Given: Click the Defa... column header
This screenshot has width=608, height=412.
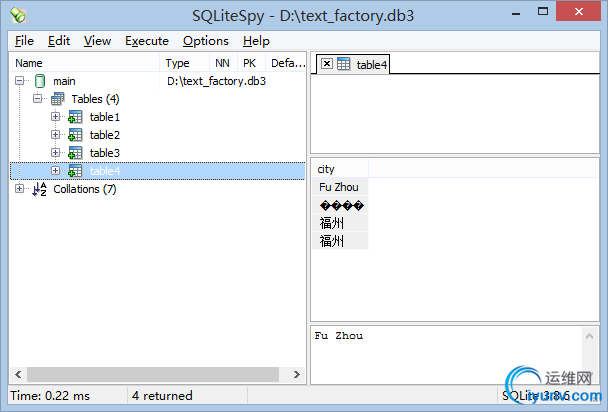Looking at the screenshot, I should [x=286, y=63].
